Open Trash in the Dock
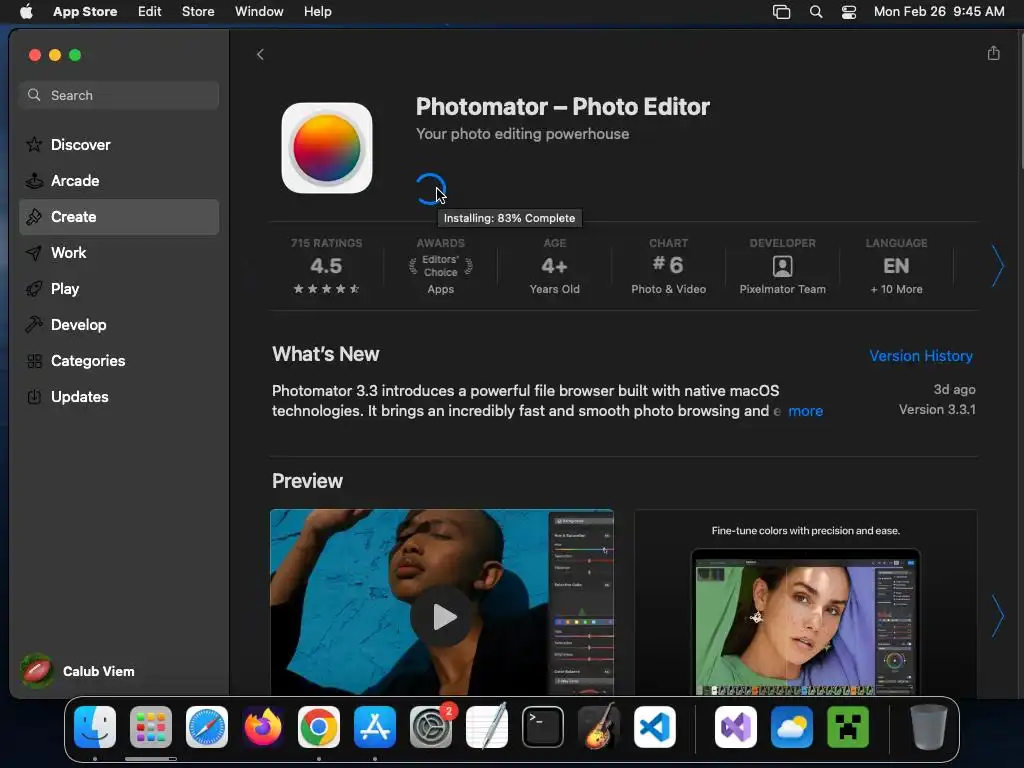 (x=929, y=727)
